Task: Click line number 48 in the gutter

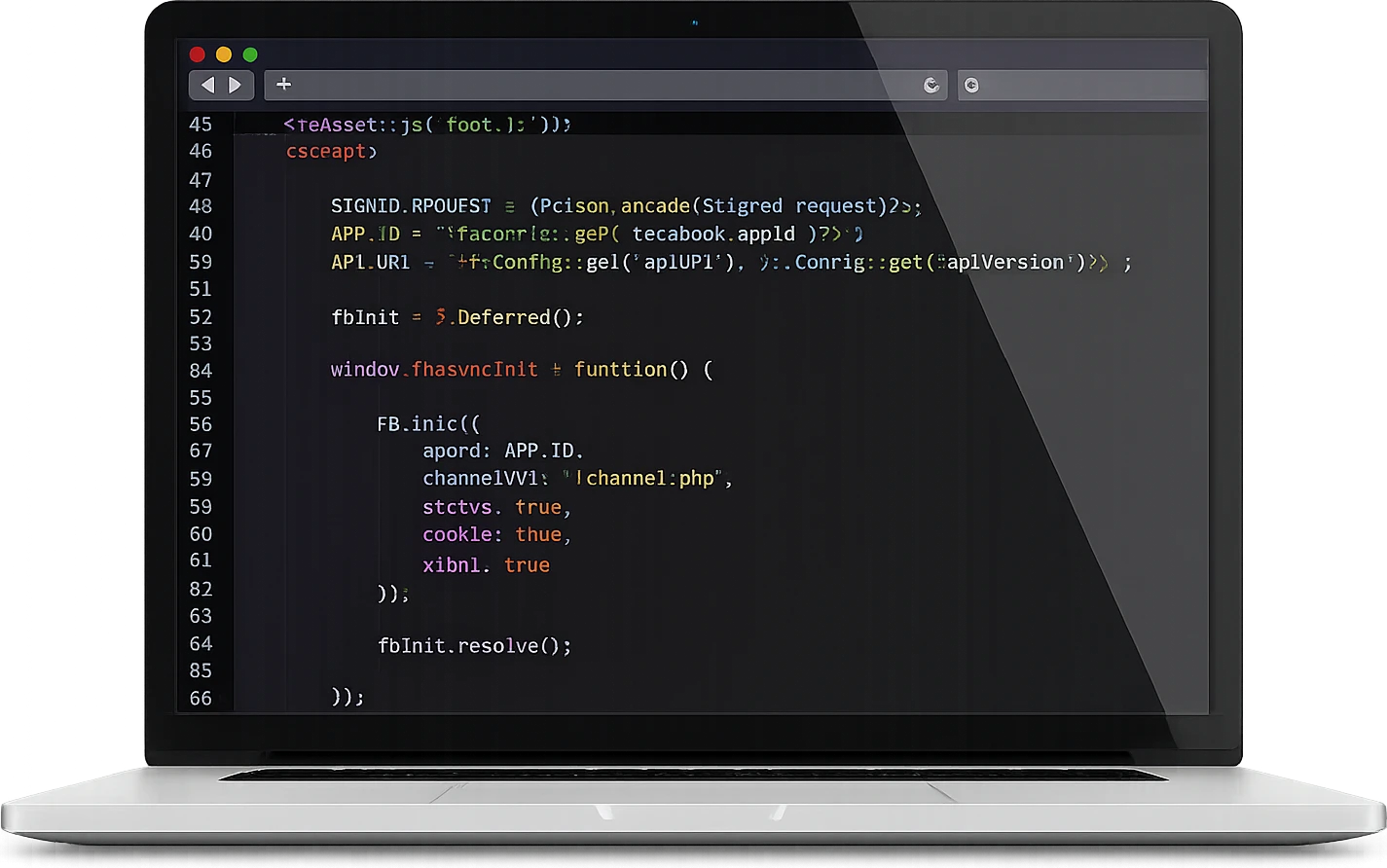Action: click(x=201, y=206)
